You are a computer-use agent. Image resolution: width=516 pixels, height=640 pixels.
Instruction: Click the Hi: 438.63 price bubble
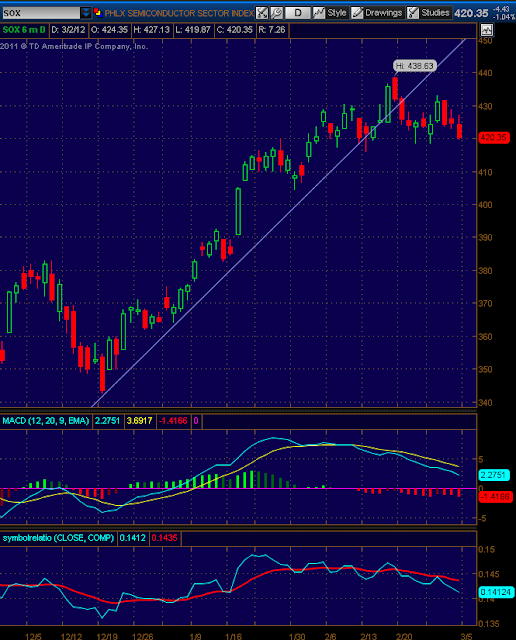415,66
